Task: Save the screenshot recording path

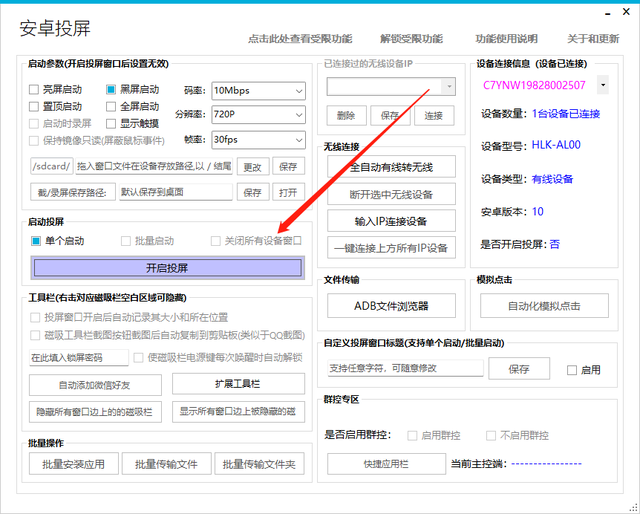Action: click(253, 192)
